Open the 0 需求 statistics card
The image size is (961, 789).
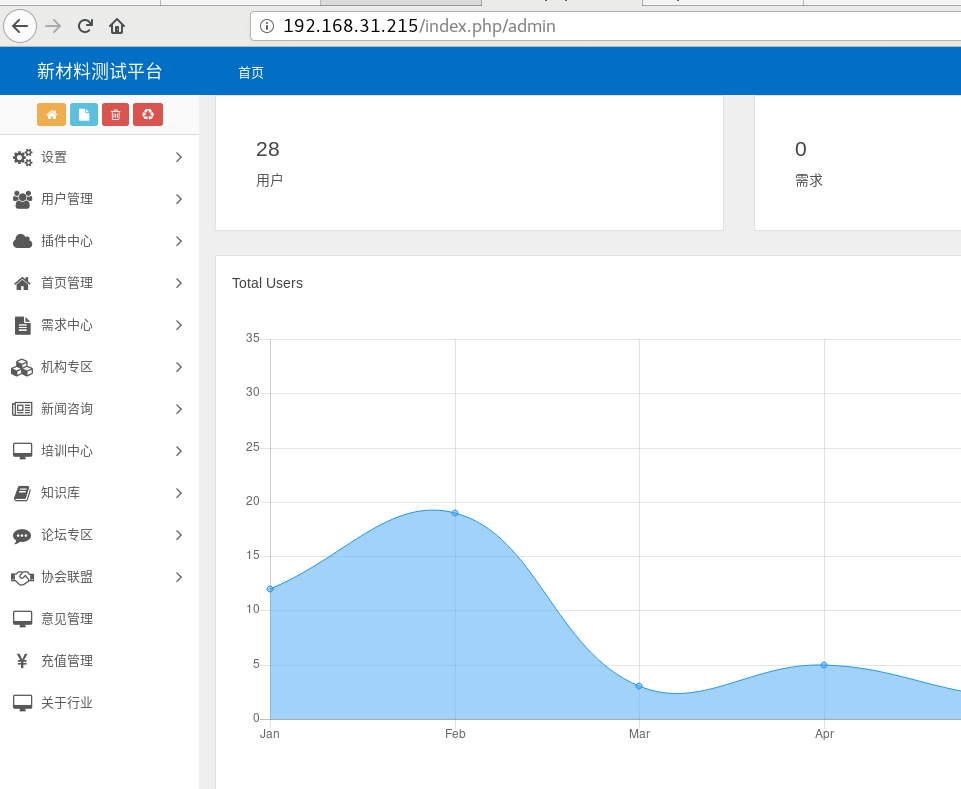(857, 163)
